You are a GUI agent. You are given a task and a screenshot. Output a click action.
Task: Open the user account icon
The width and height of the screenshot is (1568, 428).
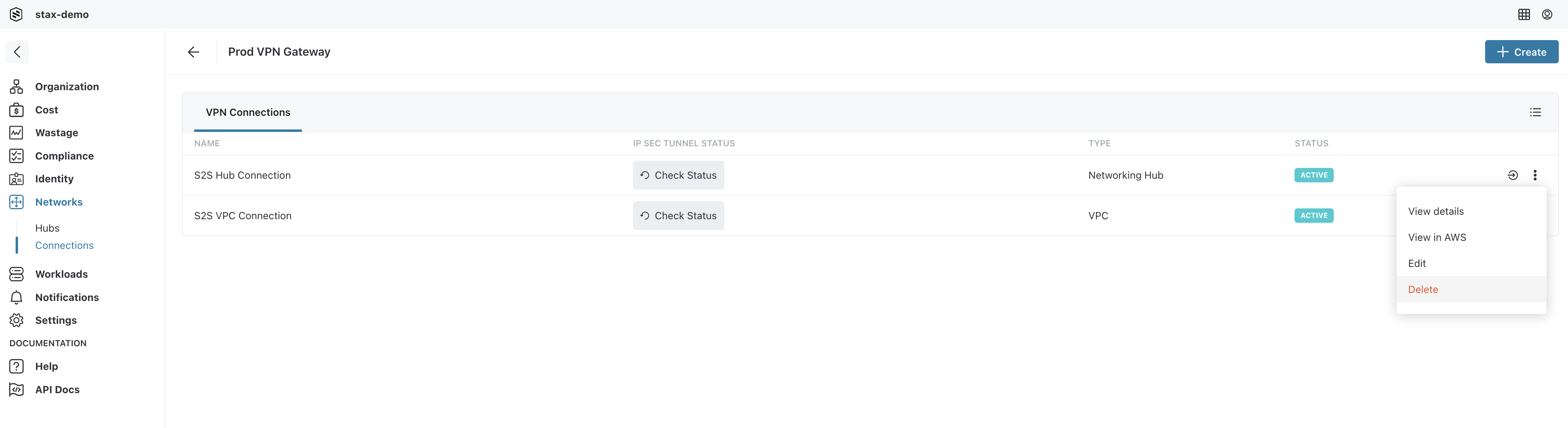click(x=1547, y=14)
